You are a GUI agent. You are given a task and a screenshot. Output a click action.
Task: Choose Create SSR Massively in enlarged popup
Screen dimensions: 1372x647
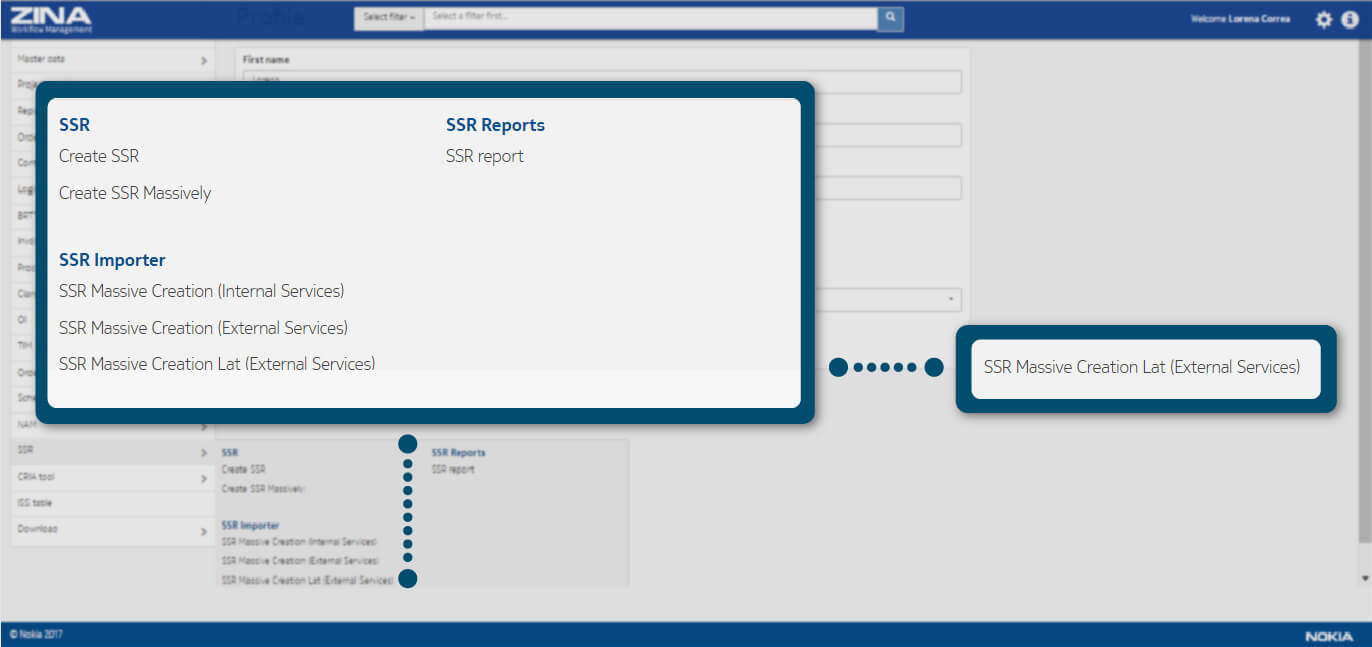point(135,193)
